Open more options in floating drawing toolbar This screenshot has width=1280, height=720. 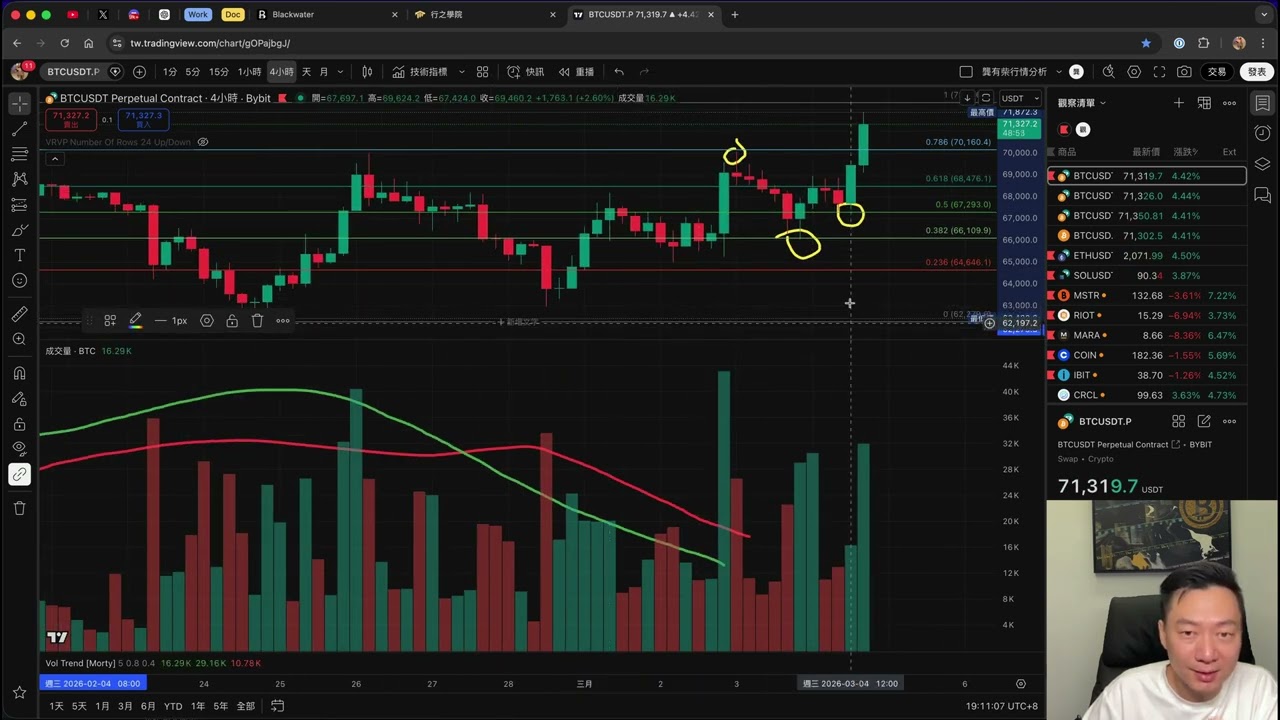[283, 321]
